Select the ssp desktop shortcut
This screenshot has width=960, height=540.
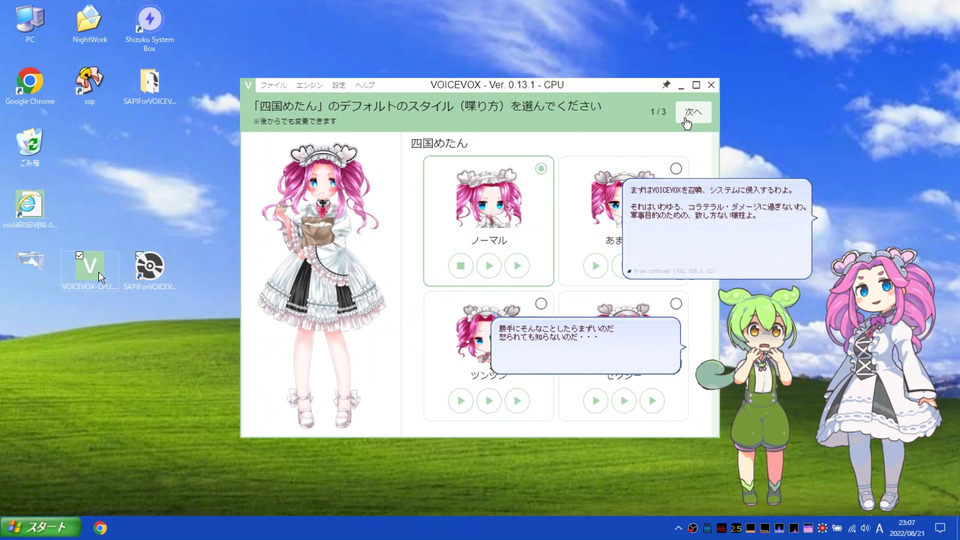pyautogui.click(x=89, y=86)
